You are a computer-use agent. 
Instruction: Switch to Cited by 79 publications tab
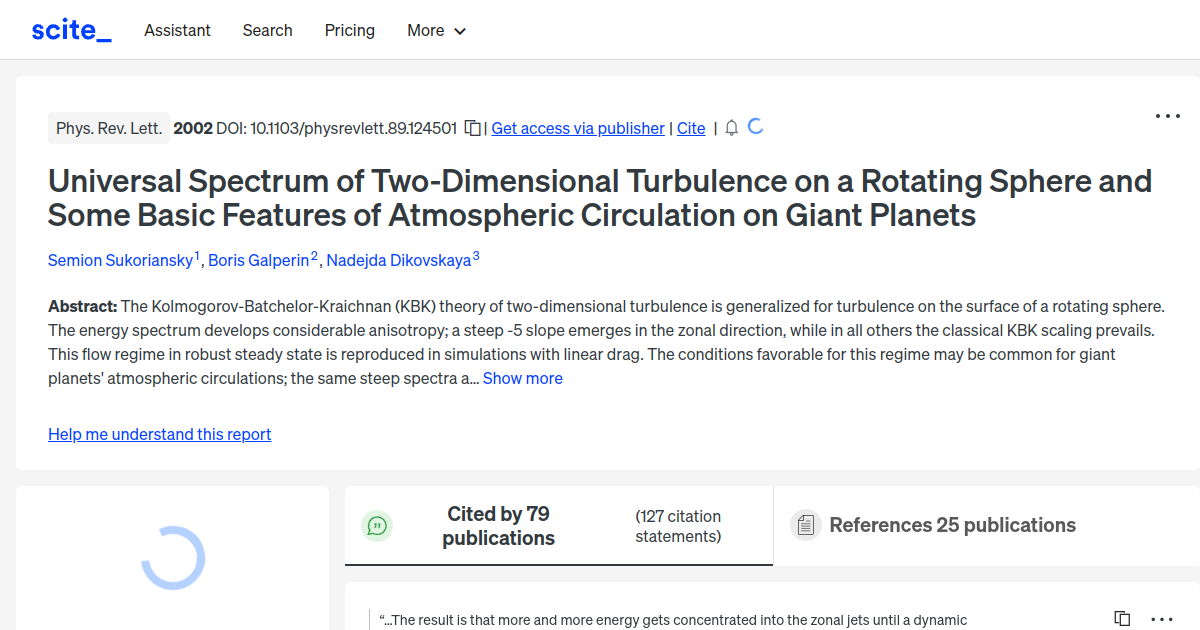coord(498,525)
